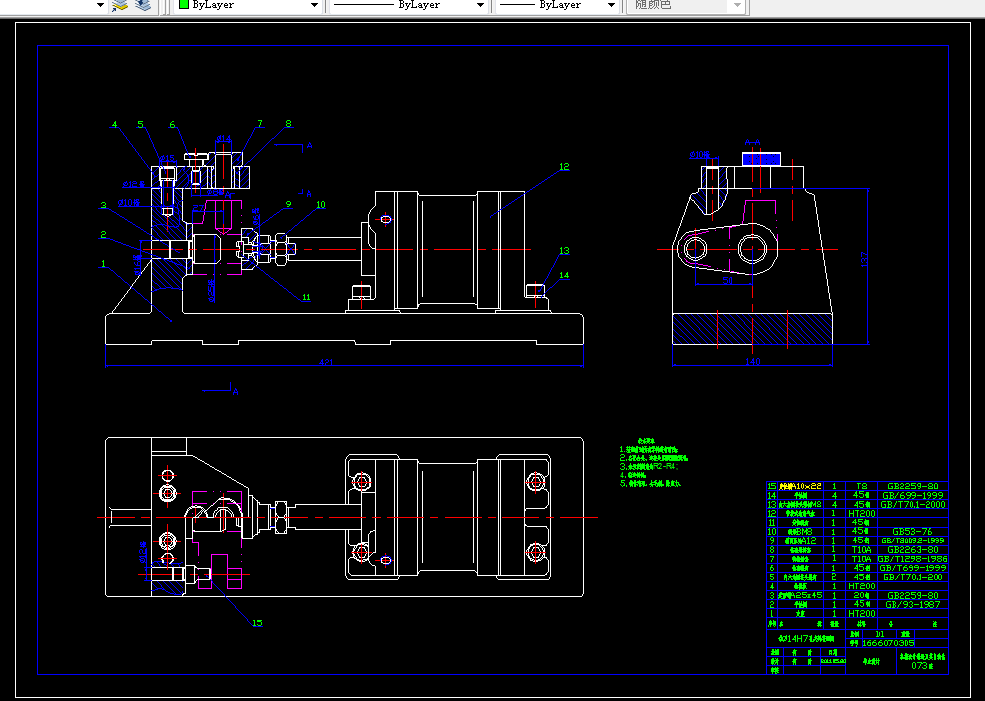Viewport: 985px width, 701px height.
Task: Click the 27 dimension text
Action: [199, 208]
